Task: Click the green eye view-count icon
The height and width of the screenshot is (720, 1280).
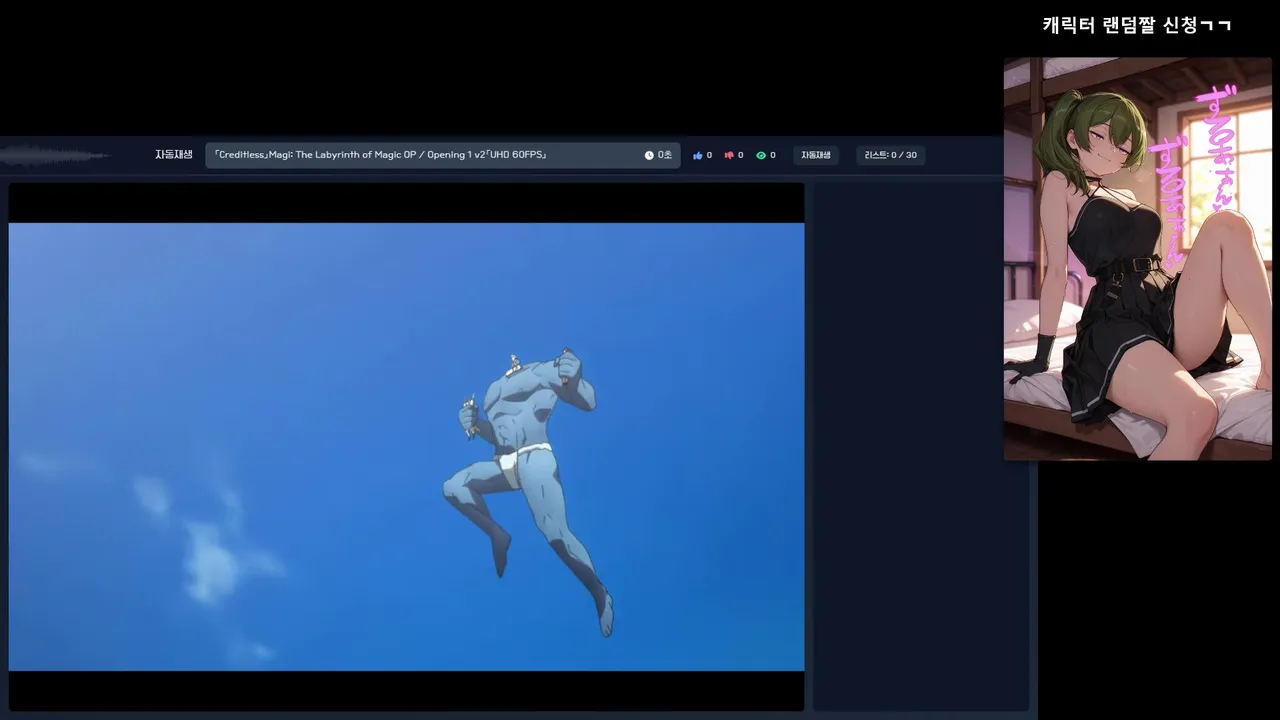Action: click(x=761, y=156)
